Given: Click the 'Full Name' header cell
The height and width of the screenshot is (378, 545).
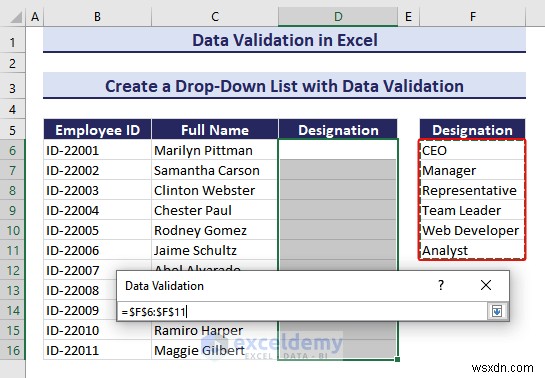Looking at the screenshot, I should tap(215, 130).
